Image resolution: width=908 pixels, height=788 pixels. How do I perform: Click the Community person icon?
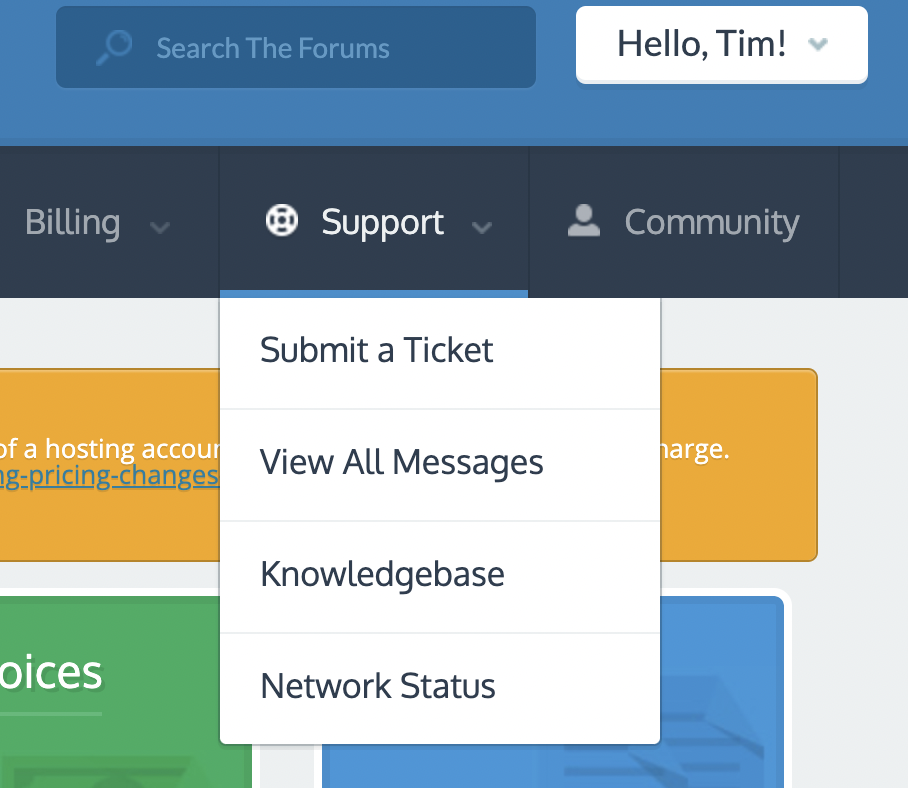584,221
